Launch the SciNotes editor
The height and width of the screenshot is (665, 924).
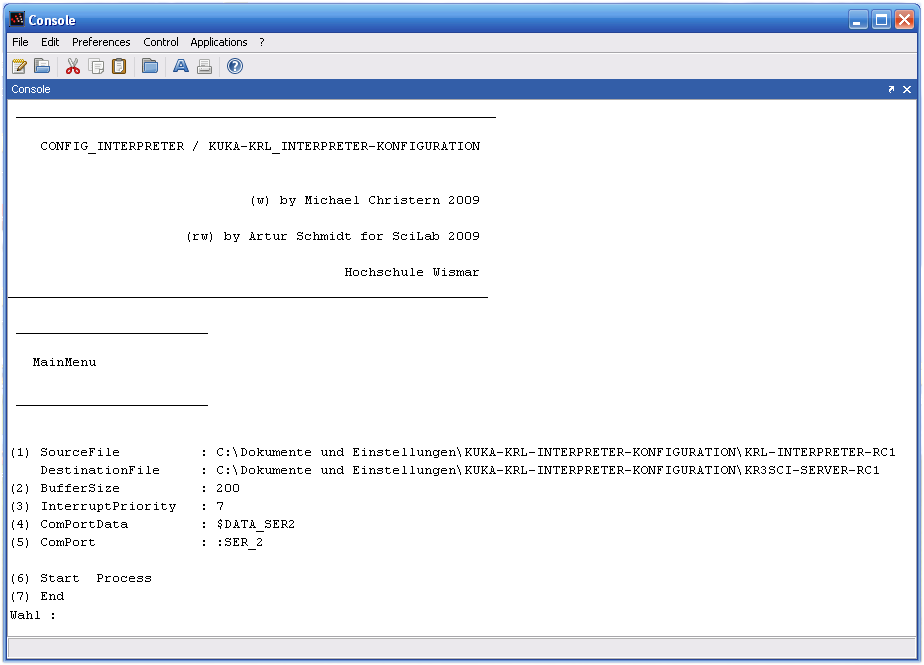click(x=19, y=66)
